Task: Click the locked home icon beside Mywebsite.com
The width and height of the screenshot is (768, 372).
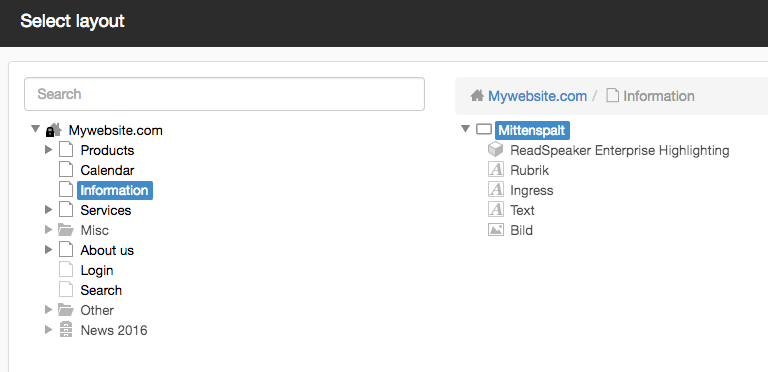Action: coord(53,130)
